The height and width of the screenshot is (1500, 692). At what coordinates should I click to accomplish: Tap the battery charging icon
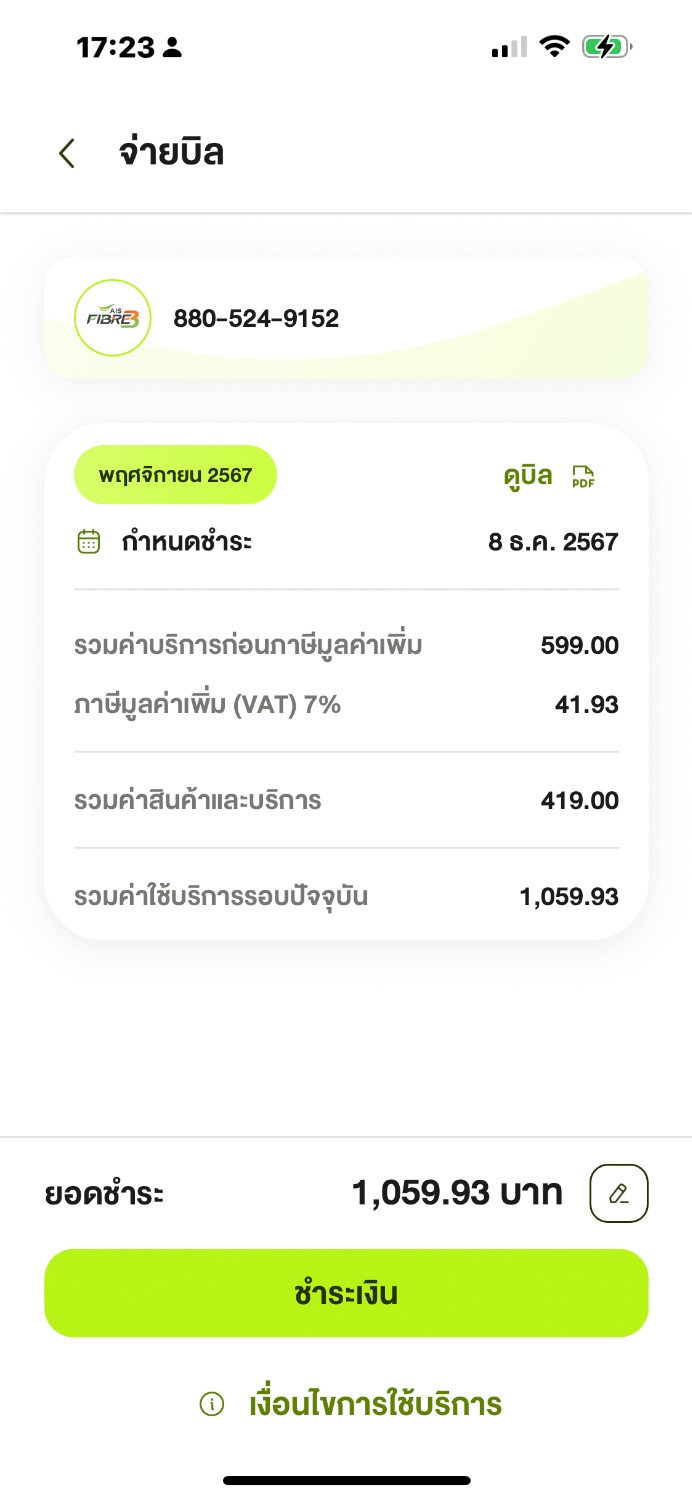click(608, 46)
